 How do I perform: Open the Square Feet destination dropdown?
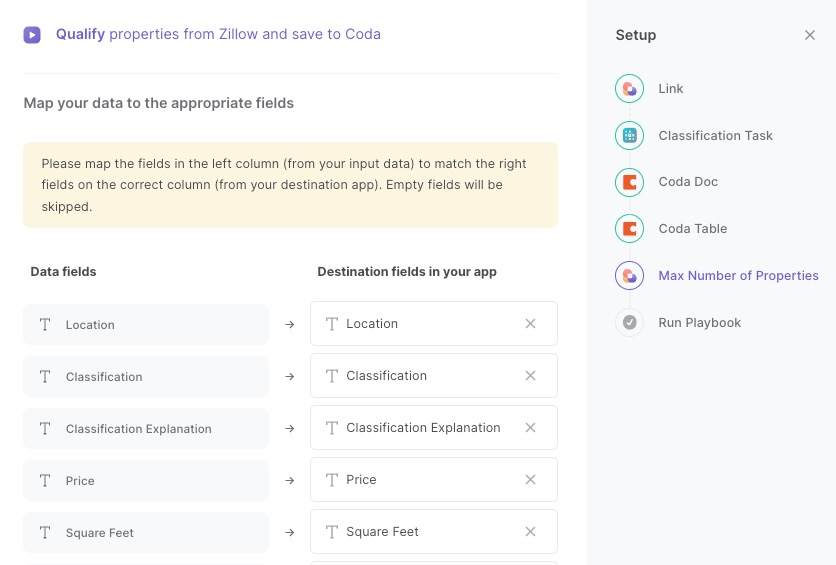[x=433, y=531]
